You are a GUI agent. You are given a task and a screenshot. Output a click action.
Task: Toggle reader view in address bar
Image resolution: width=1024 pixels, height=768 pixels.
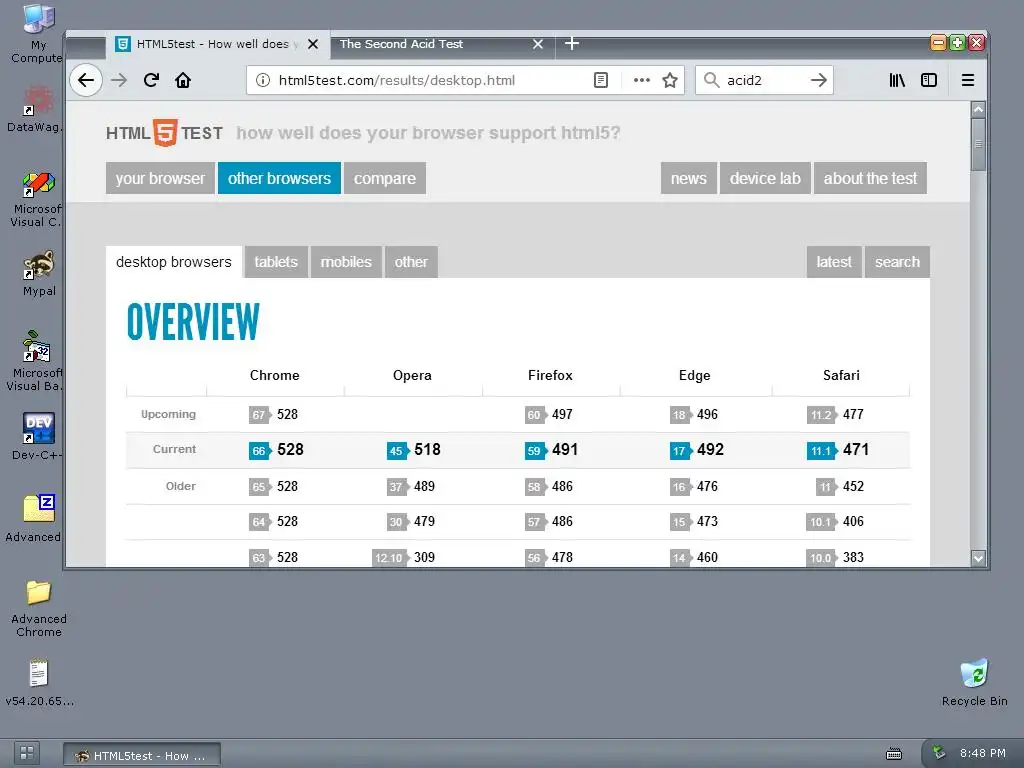(601, 80)
